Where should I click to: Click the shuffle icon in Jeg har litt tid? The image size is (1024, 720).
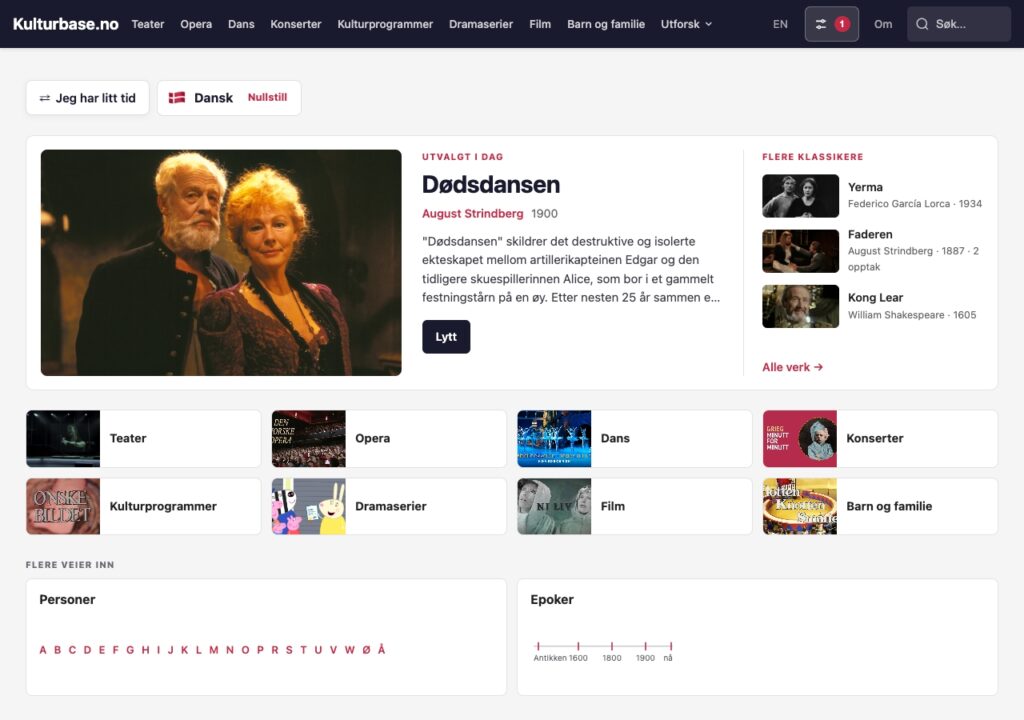pyautogui.click(x=44, y=98)
